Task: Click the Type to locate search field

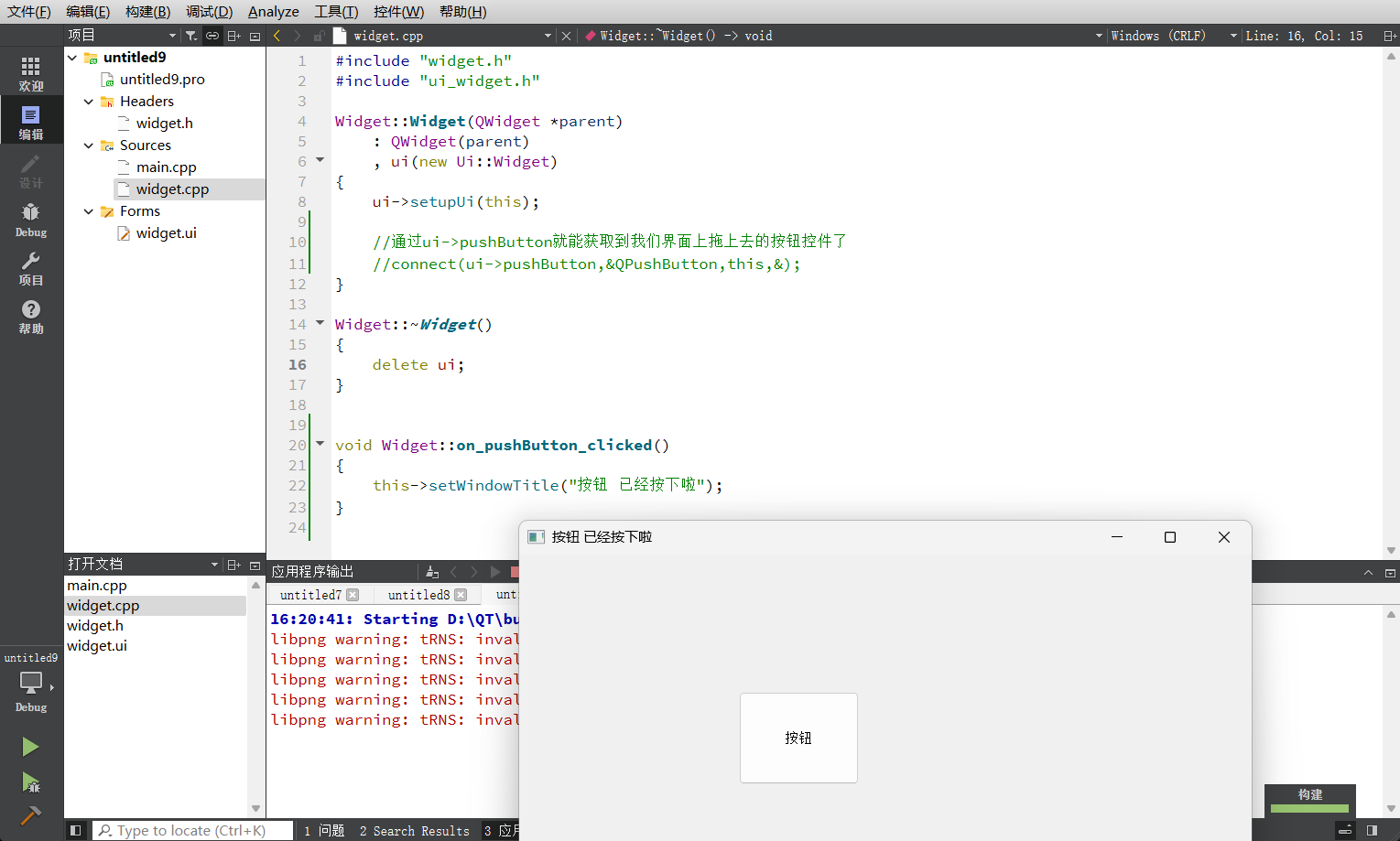Action: tap(192, 830)
